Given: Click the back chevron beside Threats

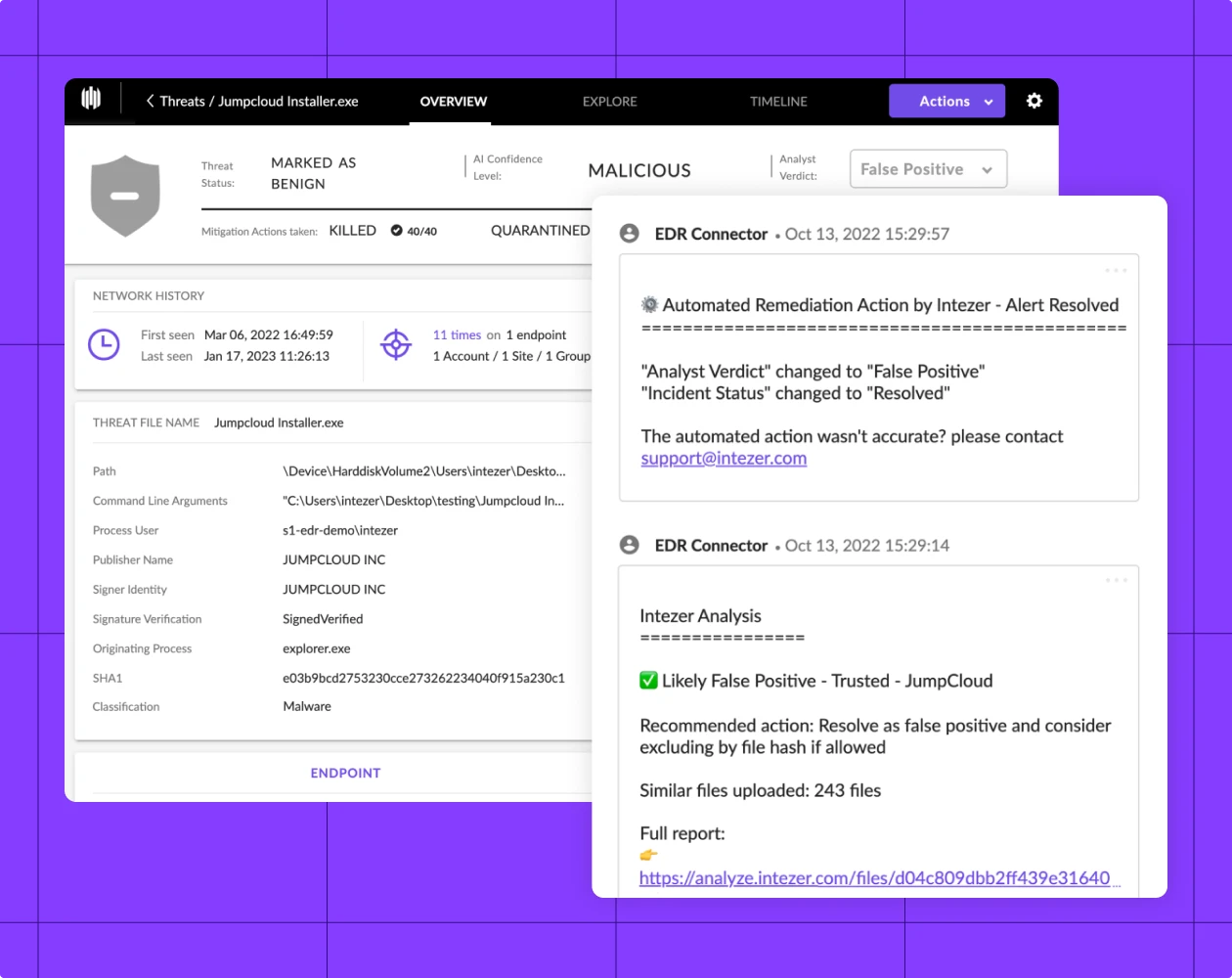Looking at the screenshot, I should coord(150,101).
